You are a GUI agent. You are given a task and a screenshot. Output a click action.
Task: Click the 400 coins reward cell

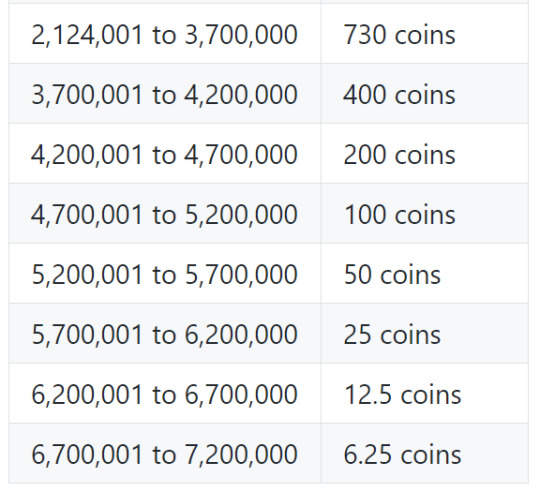pos(425,94)
